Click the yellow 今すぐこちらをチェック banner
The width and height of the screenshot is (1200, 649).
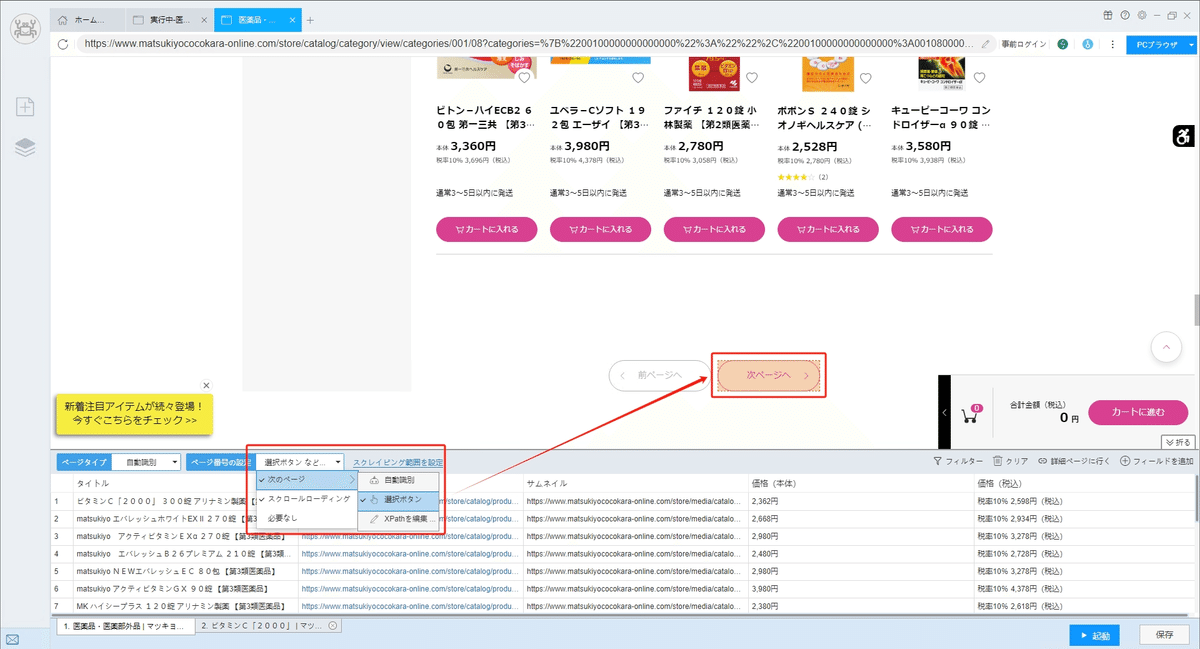pyautogui.click(x=134, y=415)
